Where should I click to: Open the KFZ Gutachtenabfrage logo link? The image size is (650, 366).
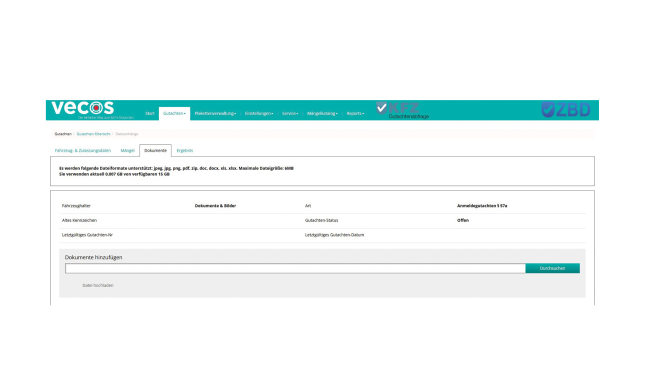point(402,110)
